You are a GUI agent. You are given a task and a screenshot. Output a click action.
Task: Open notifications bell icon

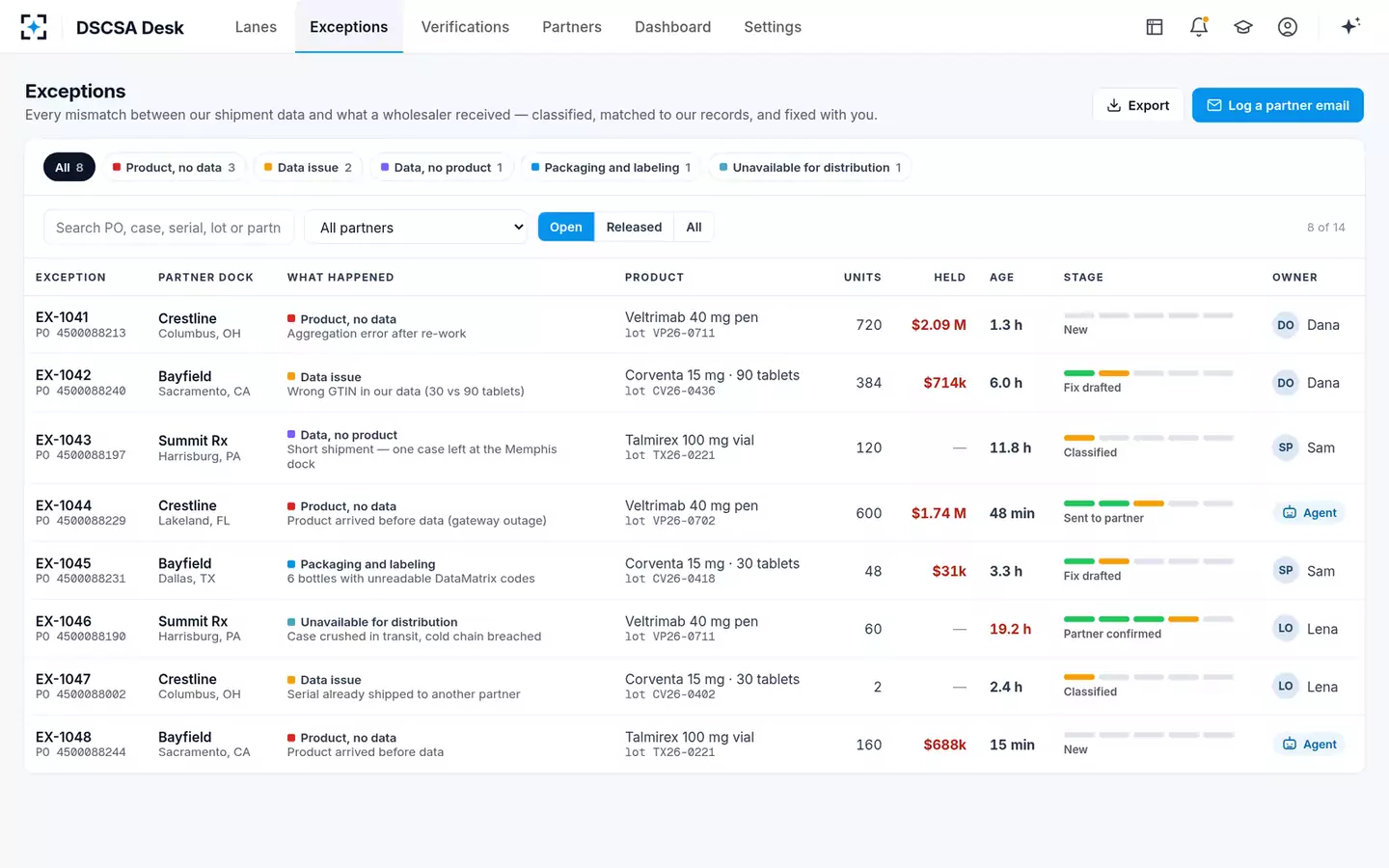(x=1199, y=27)
